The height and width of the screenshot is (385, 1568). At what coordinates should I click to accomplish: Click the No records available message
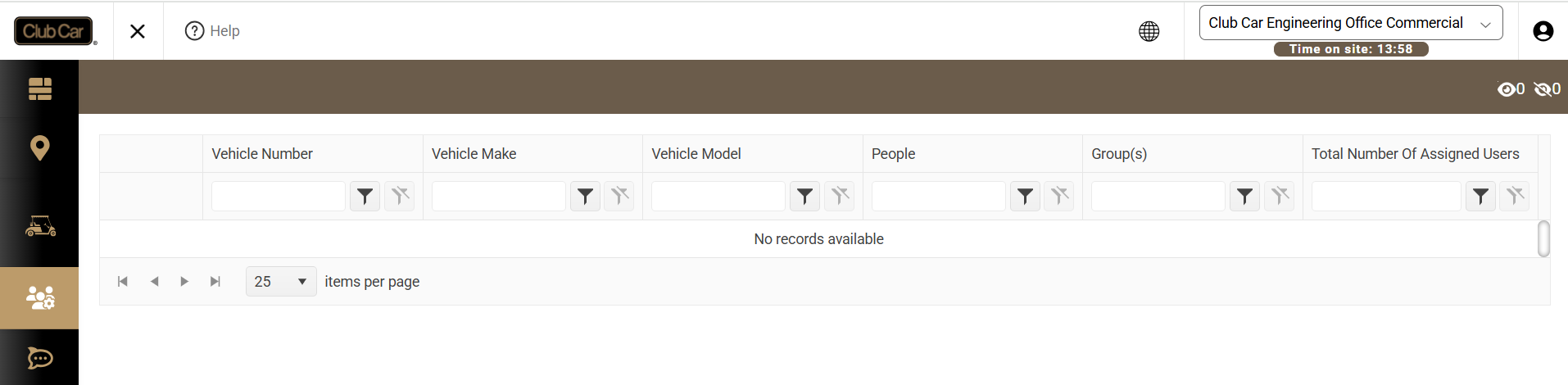[x=818, y=239]
